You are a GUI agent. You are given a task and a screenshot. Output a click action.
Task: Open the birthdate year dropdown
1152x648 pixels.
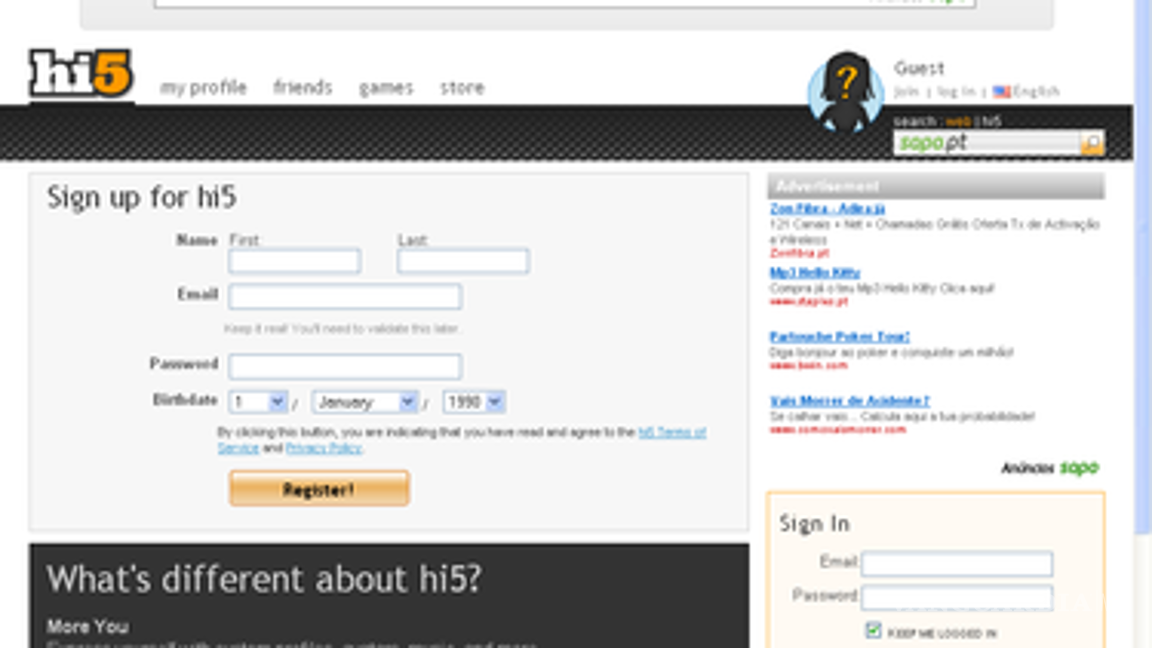click(x=474, y=402)
